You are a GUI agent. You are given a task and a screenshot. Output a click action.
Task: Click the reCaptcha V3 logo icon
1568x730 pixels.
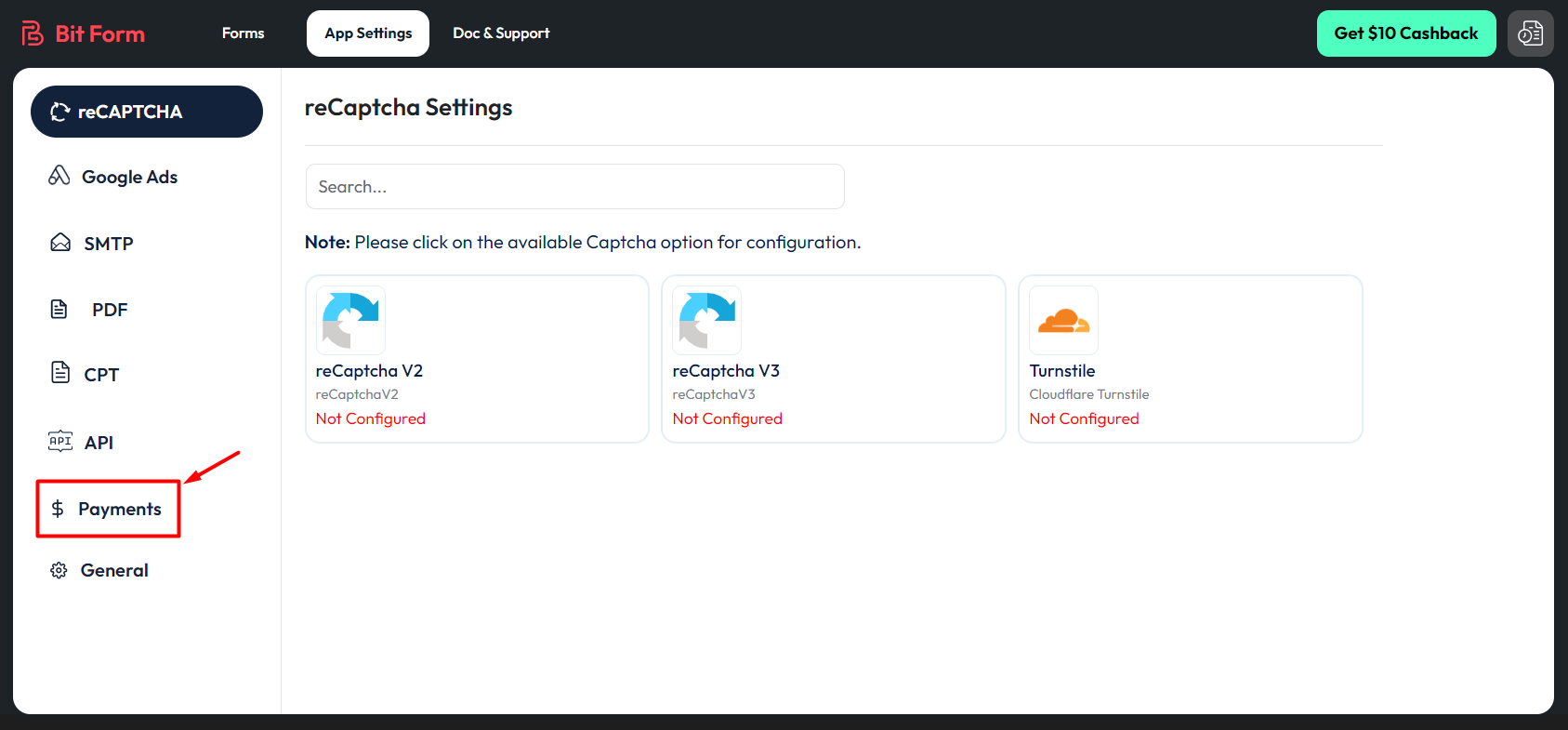point(707,320)
